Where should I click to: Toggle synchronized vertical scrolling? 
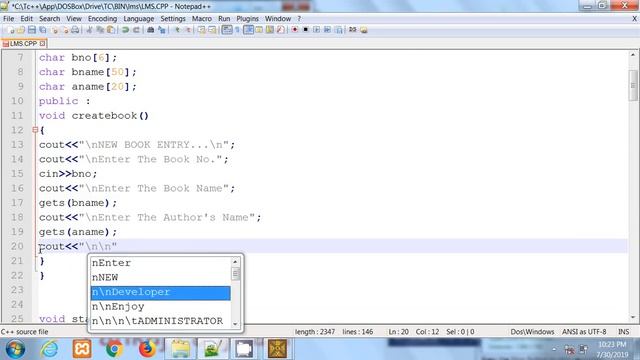202,30
